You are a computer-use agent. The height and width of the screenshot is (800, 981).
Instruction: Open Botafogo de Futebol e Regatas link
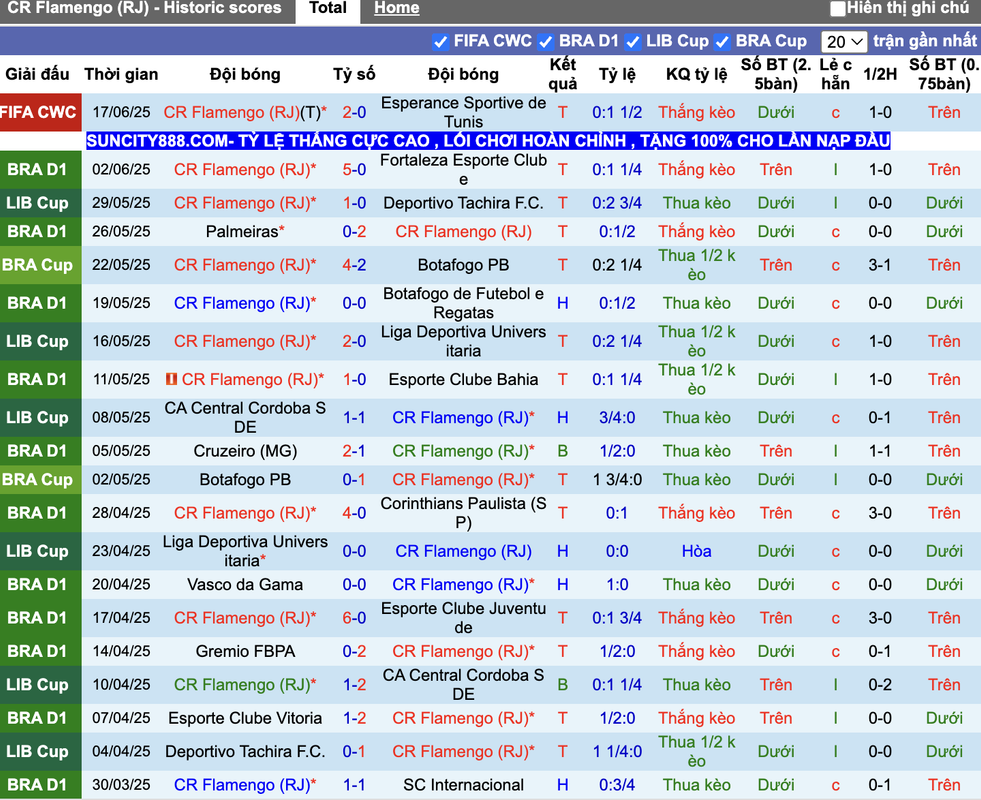click(x=463, y=303)
